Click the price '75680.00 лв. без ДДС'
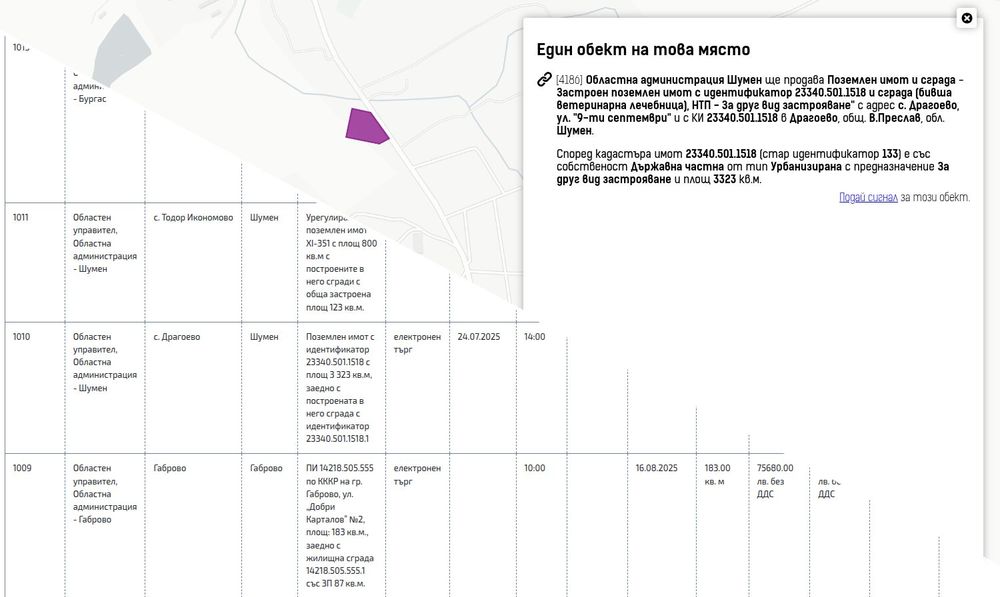 click(775, 481)
